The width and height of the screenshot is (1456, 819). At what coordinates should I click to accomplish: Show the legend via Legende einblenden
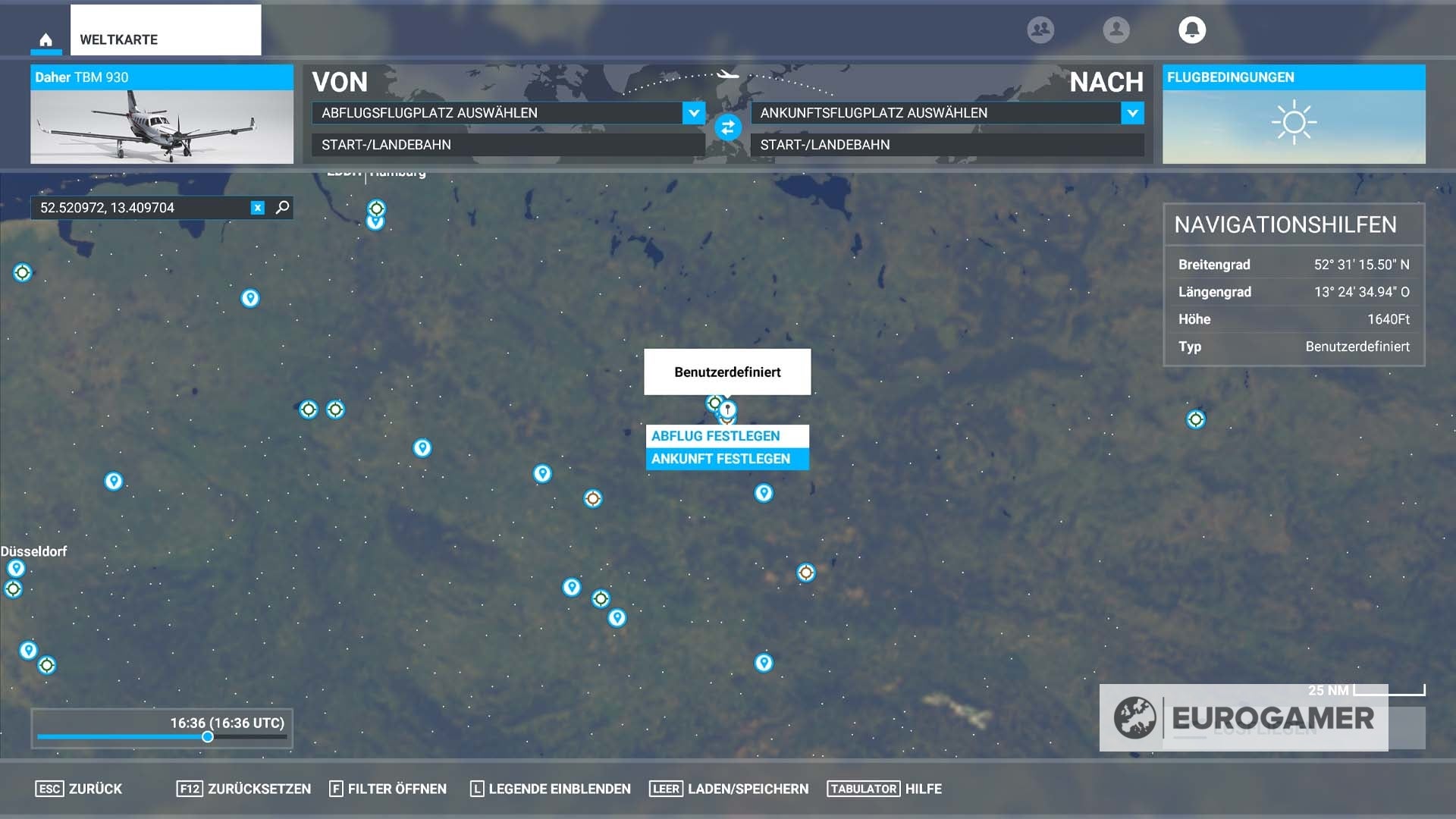[551, 789]
